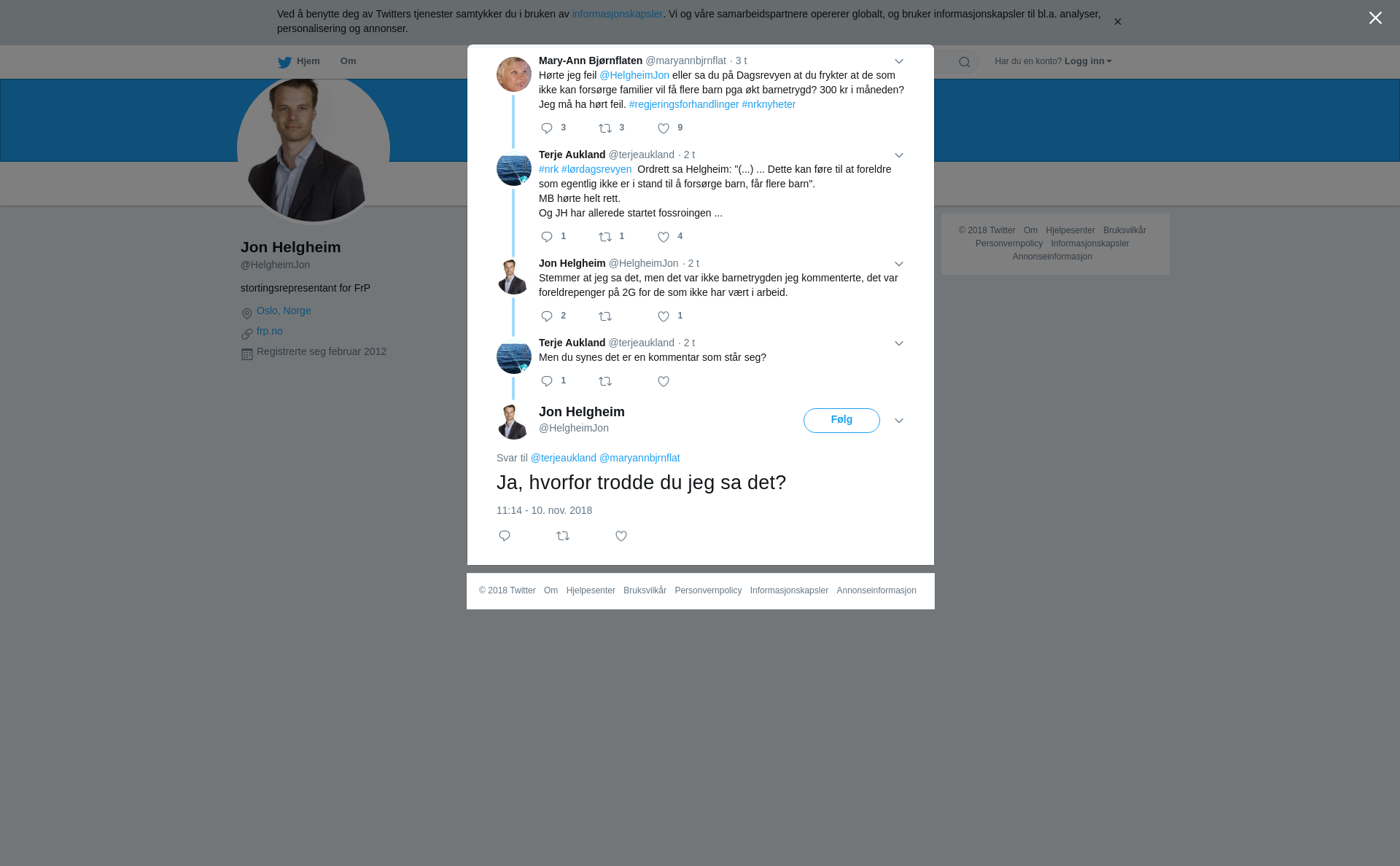Dismiss the cookie notice banner
The height and width of the screenshot is (866, 1400).
(x=1117, y=22)
